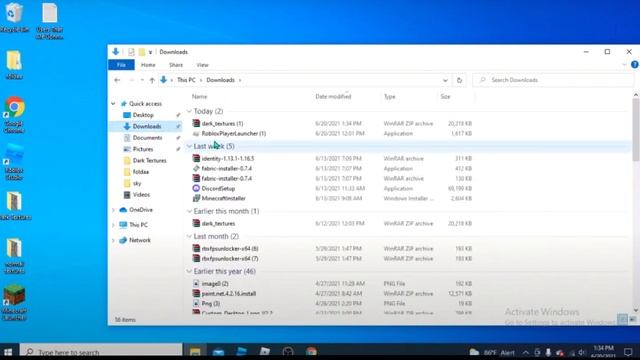The image size is (640, 360).
Task: Open the Minecraft Launcher desktop shortcut
Action: [14, 302]
